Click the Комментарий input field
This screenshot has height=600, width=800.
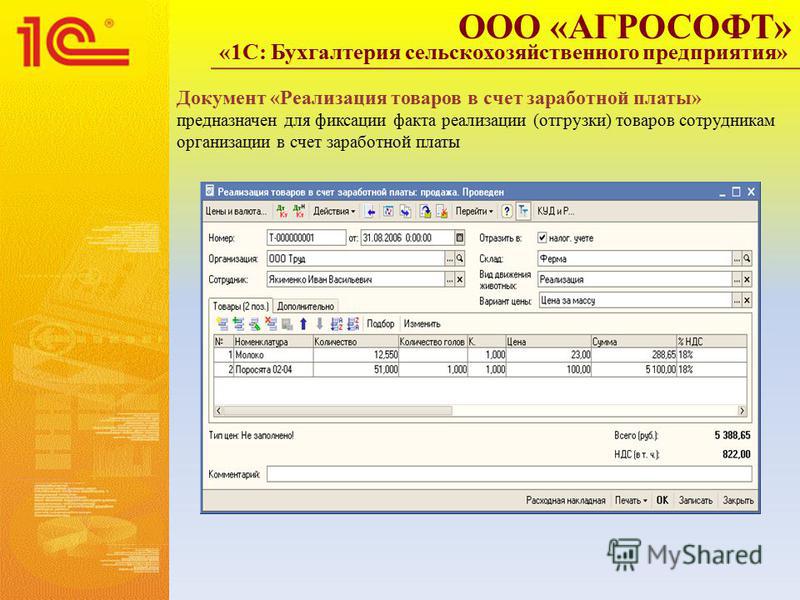click(509, 474)
